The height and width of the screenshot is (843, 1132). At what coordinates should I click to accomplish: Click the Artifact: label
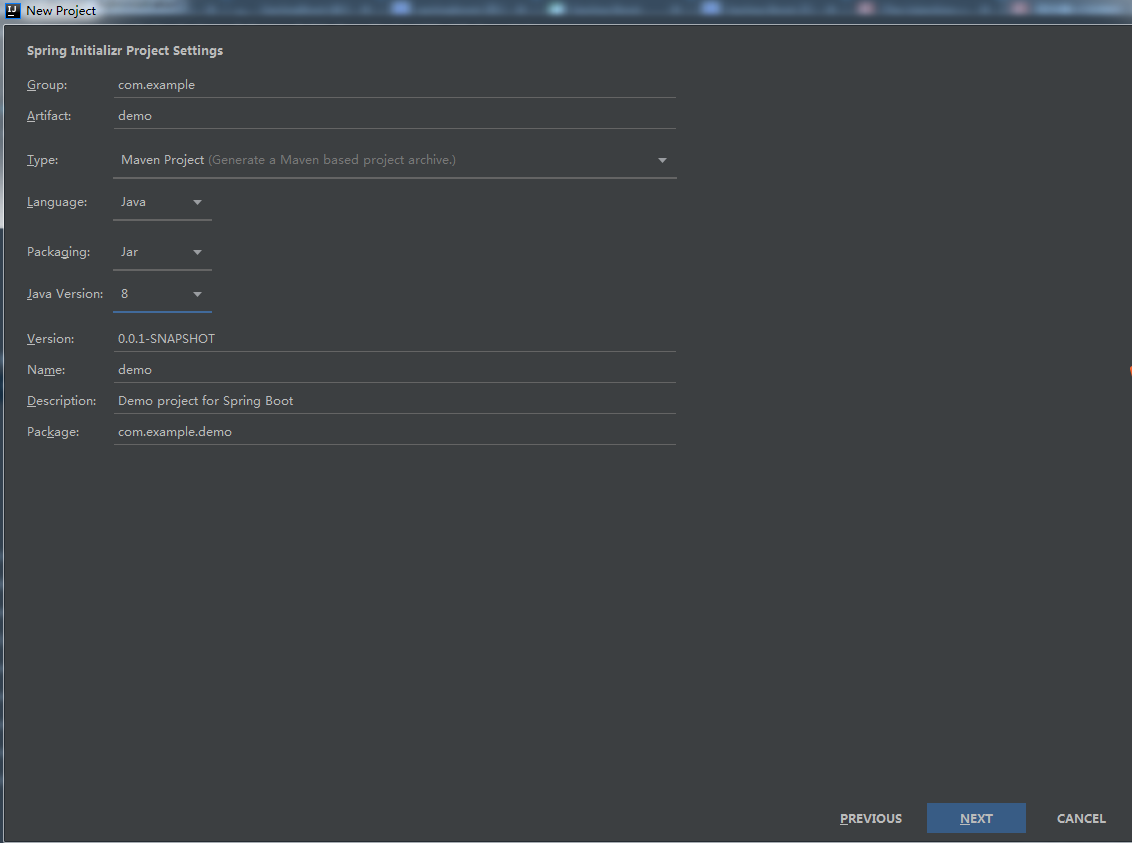(49, 115)
